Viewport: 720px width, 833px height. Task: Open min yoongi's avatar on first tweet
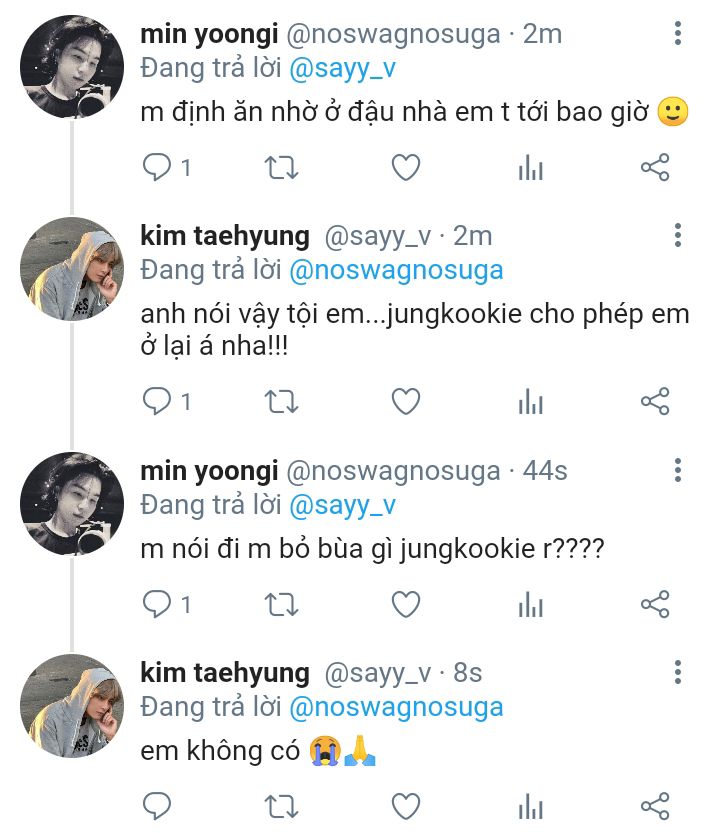click(72, 67)
